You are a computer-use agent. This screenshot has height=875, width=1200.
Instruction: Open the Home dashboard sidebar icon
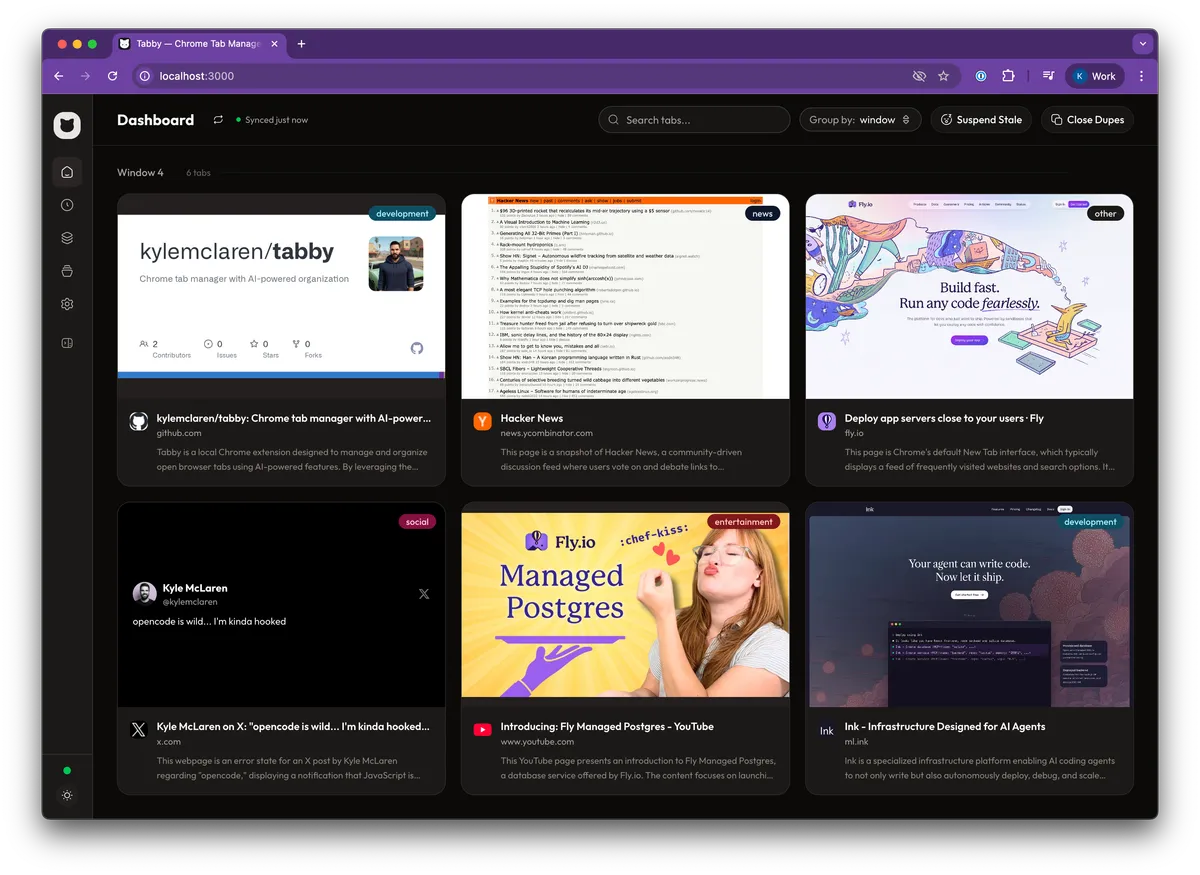pos(67,172)
